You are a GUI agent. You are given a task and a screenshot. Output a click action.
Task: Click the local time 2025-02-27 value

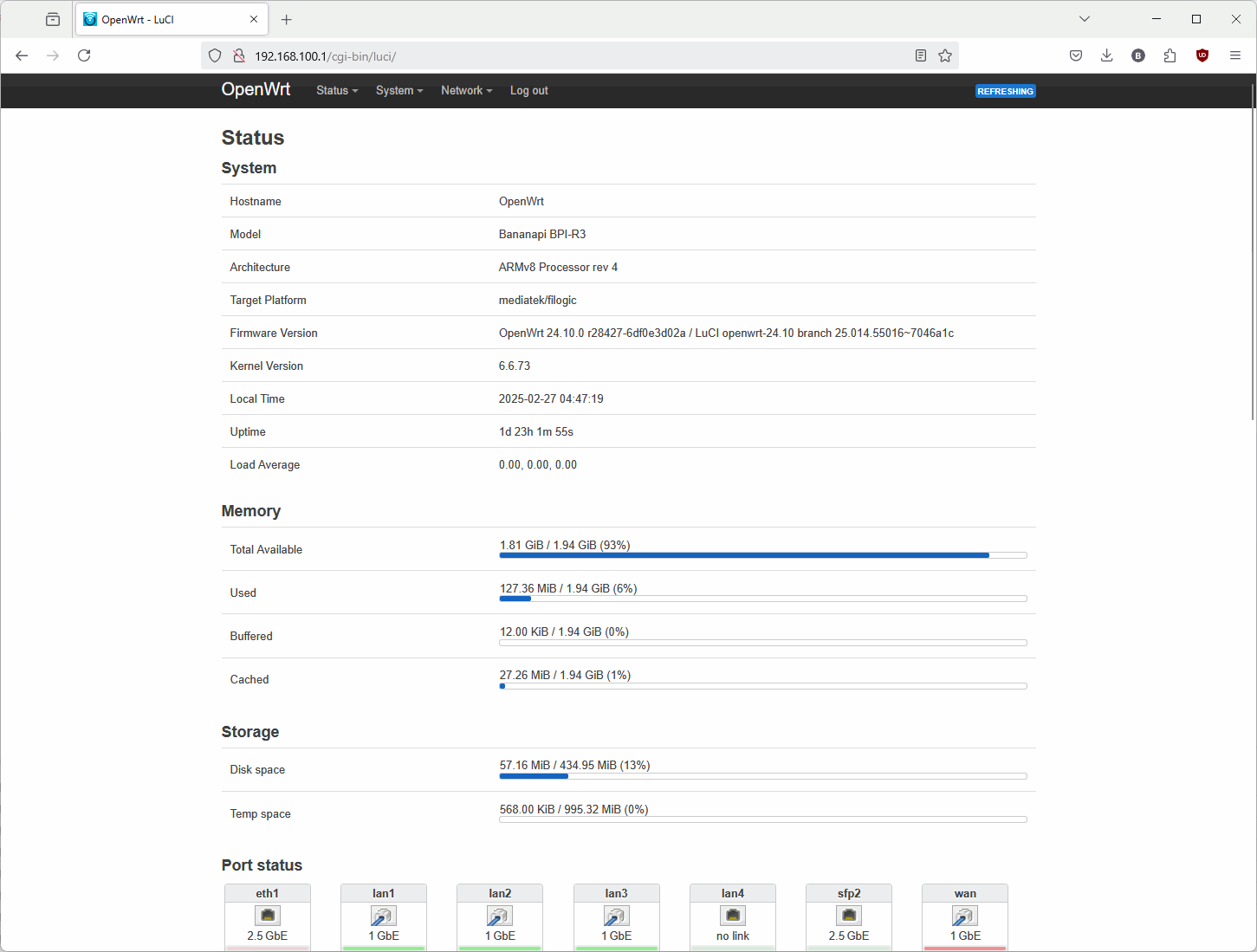click(x=551, y=398)
